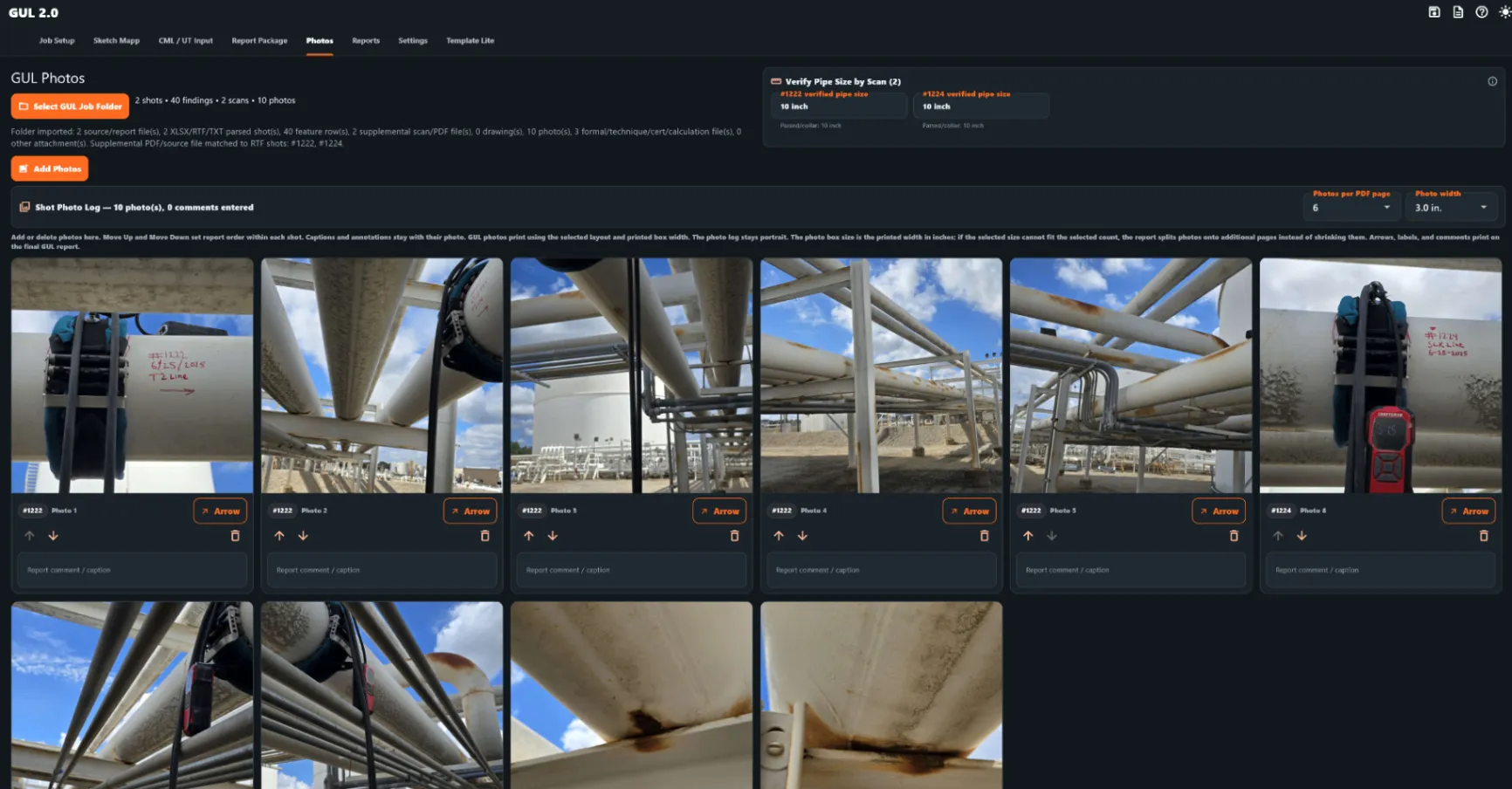Screen dimensions: 1512x789
Task: Move Photo 2 up with its arrow icon
Action: [279, 536]
